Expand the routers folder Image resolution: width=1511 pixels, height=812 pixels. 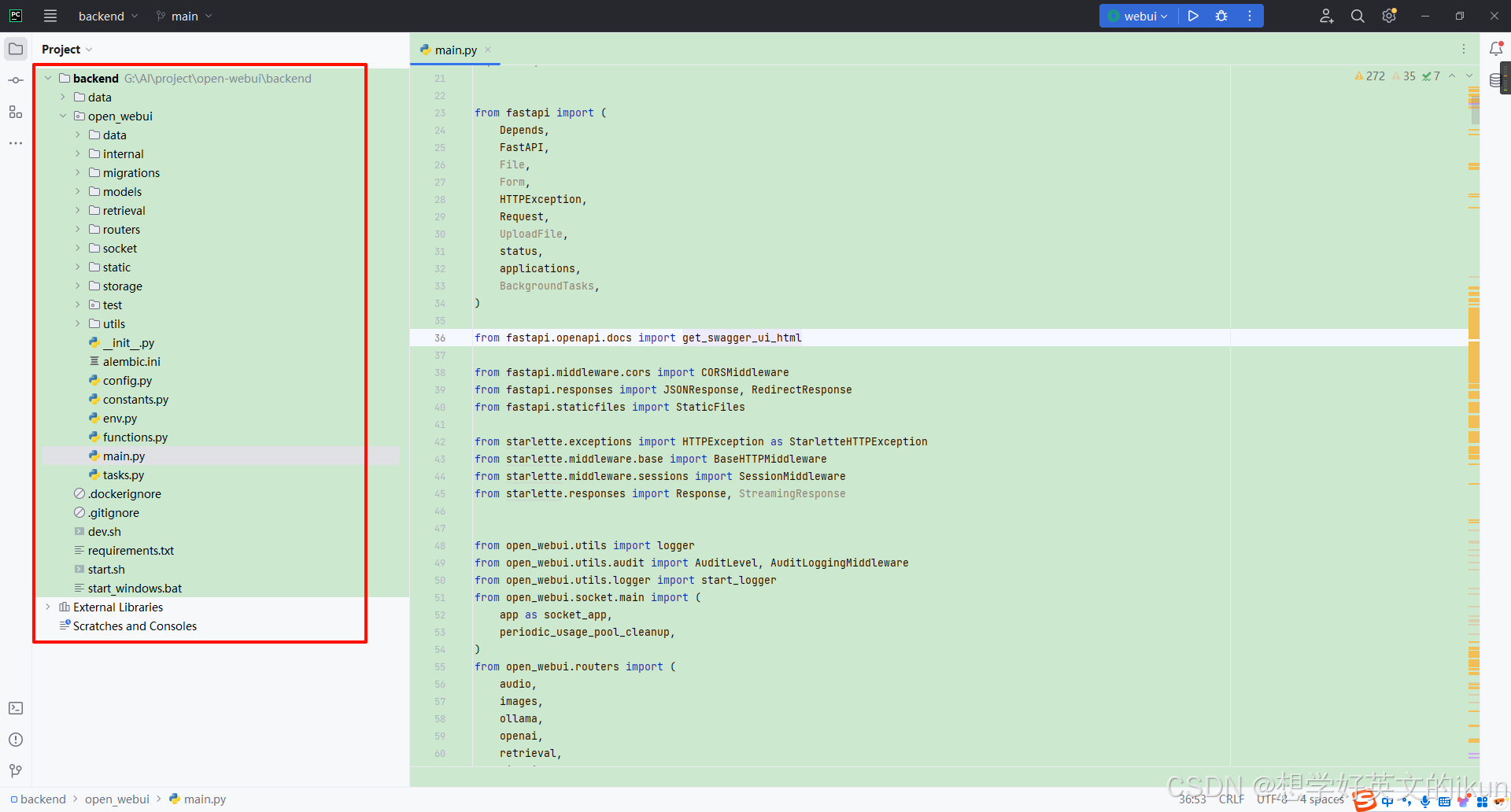click(78, 229)
